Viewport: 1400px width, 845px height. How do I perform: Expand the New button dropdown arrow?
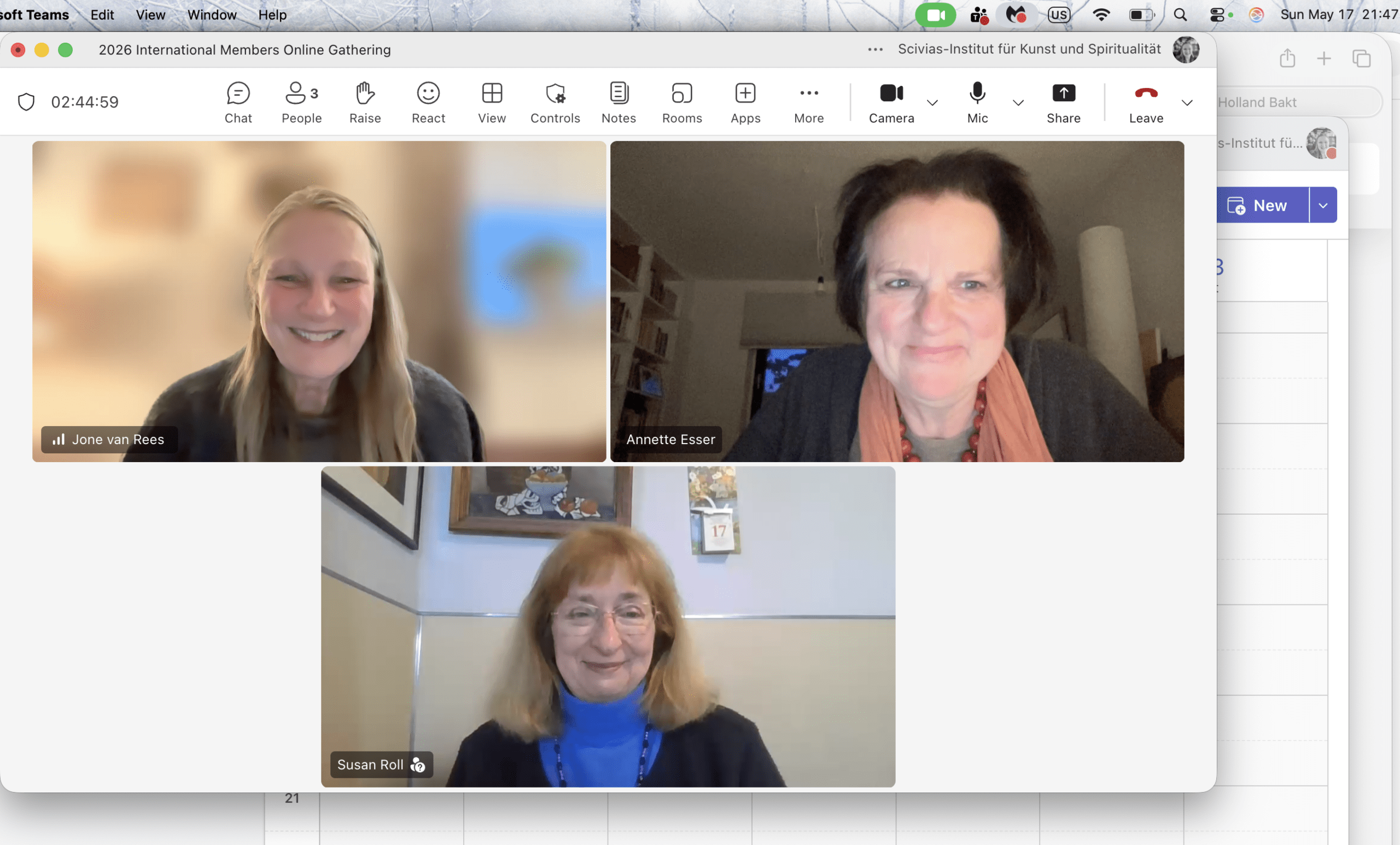(x=1323, y=205)
